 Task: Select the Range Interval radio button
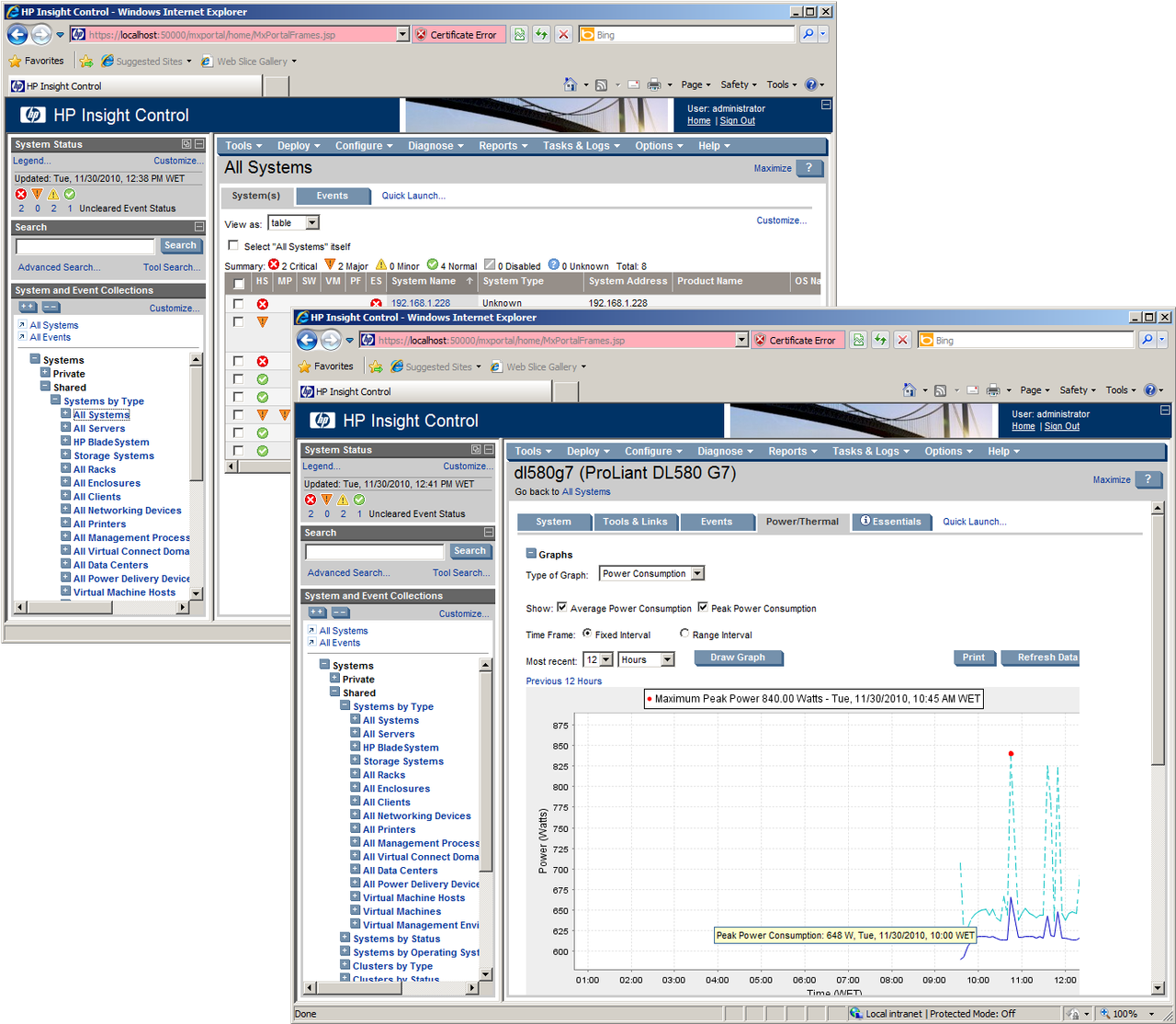coord(684,634)
